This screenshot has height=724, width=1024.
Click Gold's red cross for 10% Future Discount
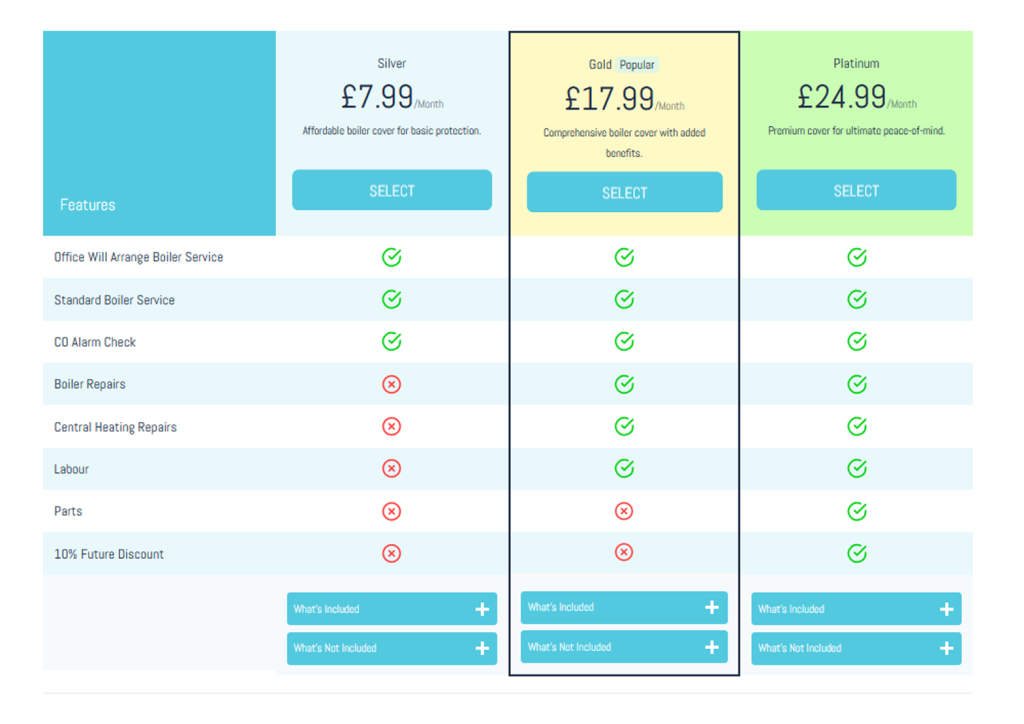624,552
